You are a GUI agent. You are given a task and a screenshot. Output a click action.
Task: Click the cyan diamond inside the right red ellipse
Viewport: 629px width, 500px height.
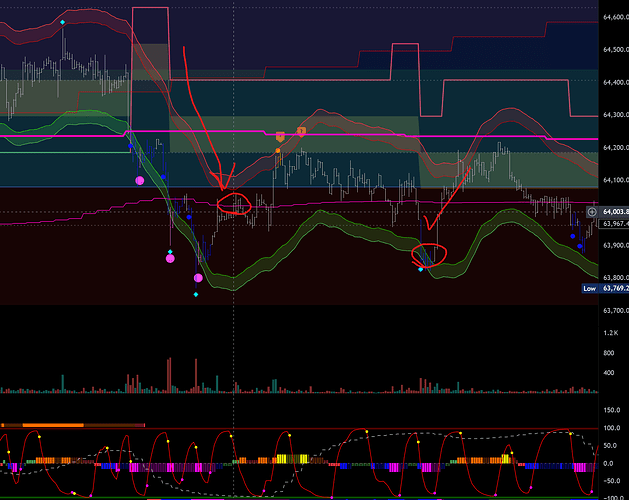[421, 270]
